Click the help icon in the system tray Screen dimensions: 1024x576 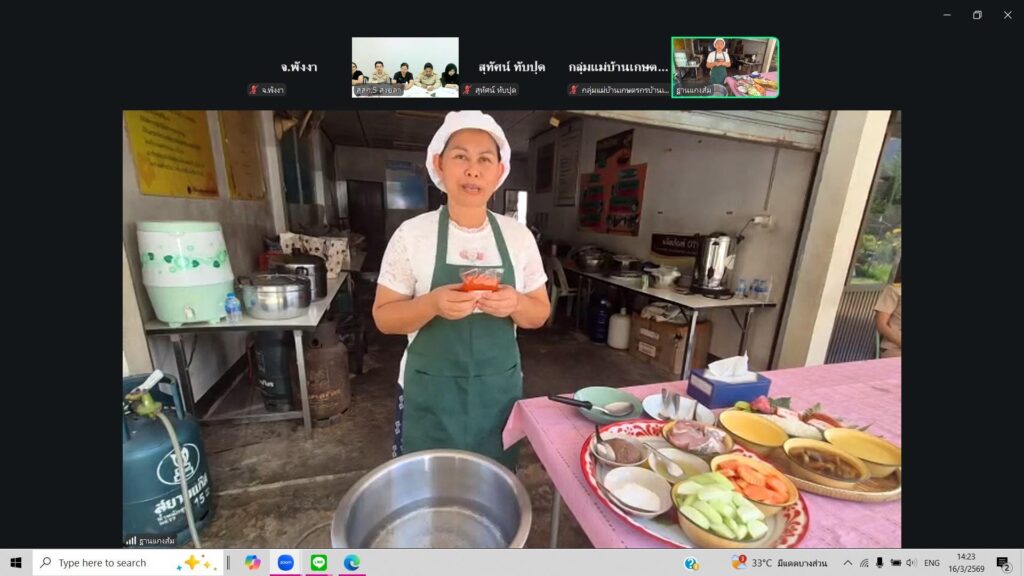(x=691, y=563)
